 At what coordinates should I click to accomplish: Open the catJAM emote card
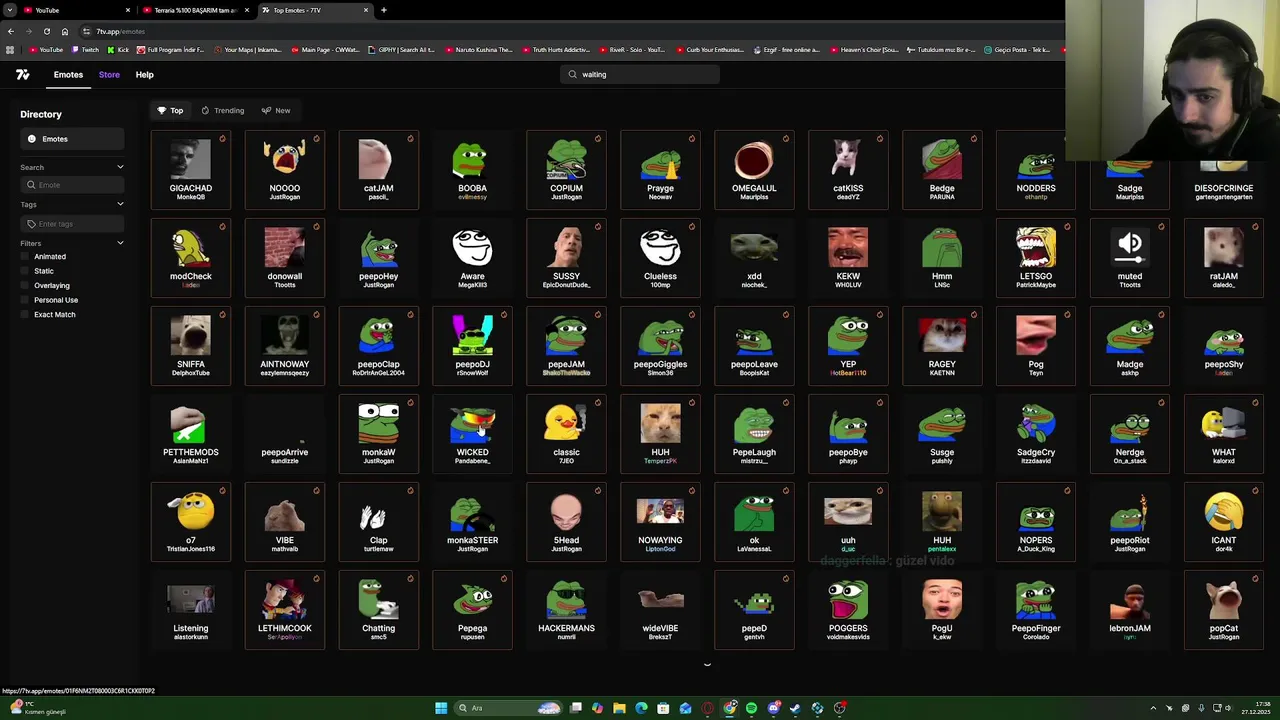tap(378, 170)
